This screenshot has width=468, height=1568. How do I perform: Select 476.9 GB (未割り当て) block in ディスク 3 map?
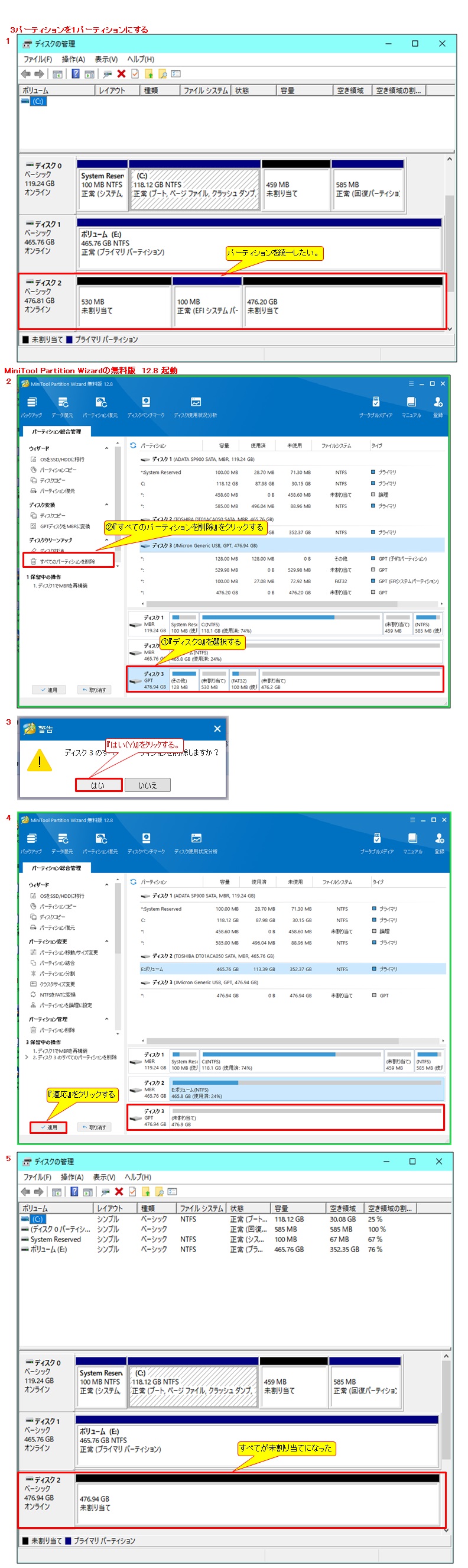pos(306,1117)
